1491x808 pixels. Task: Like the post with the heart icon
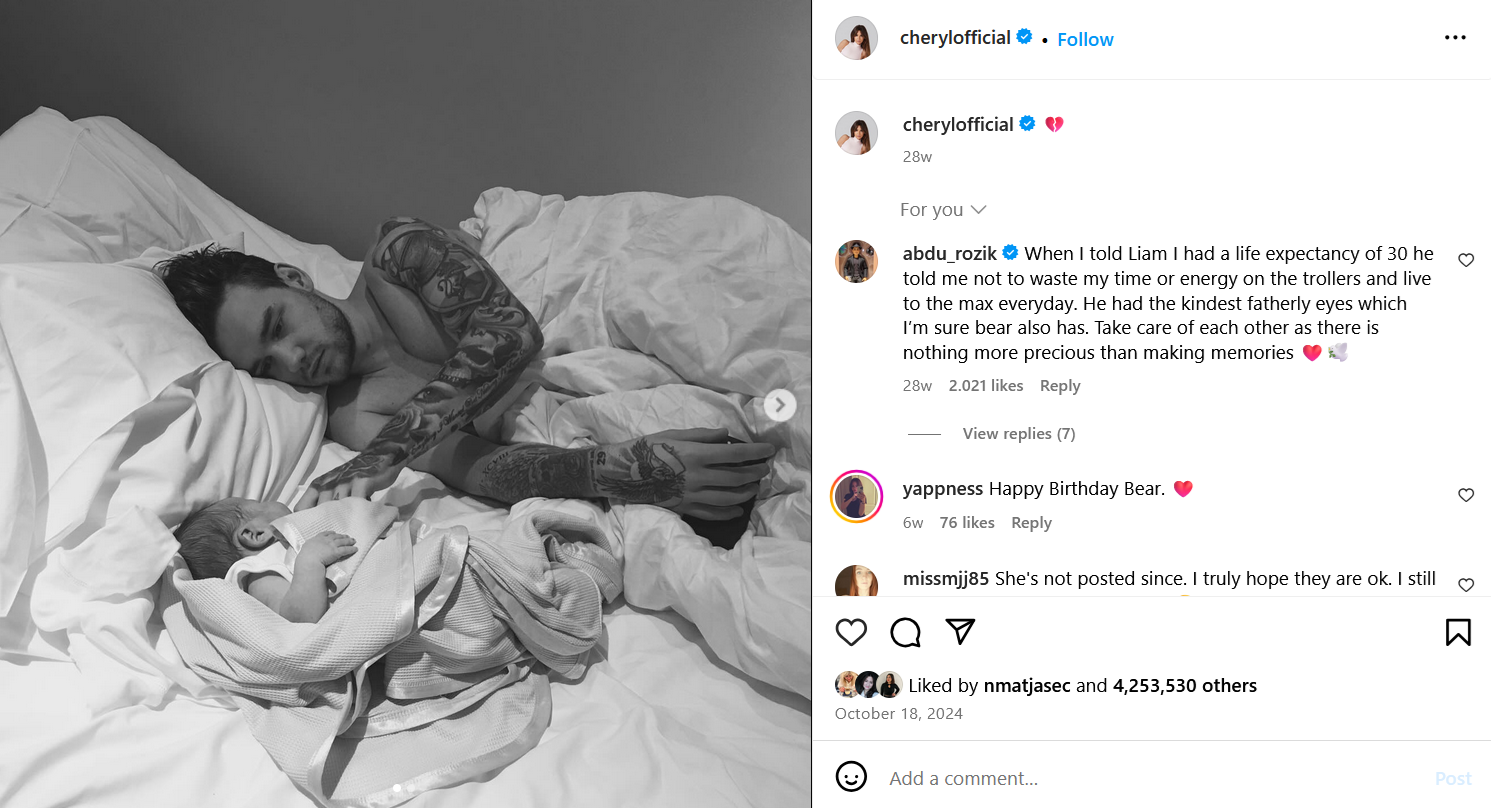pyautogui.click(x=851, y=632)
